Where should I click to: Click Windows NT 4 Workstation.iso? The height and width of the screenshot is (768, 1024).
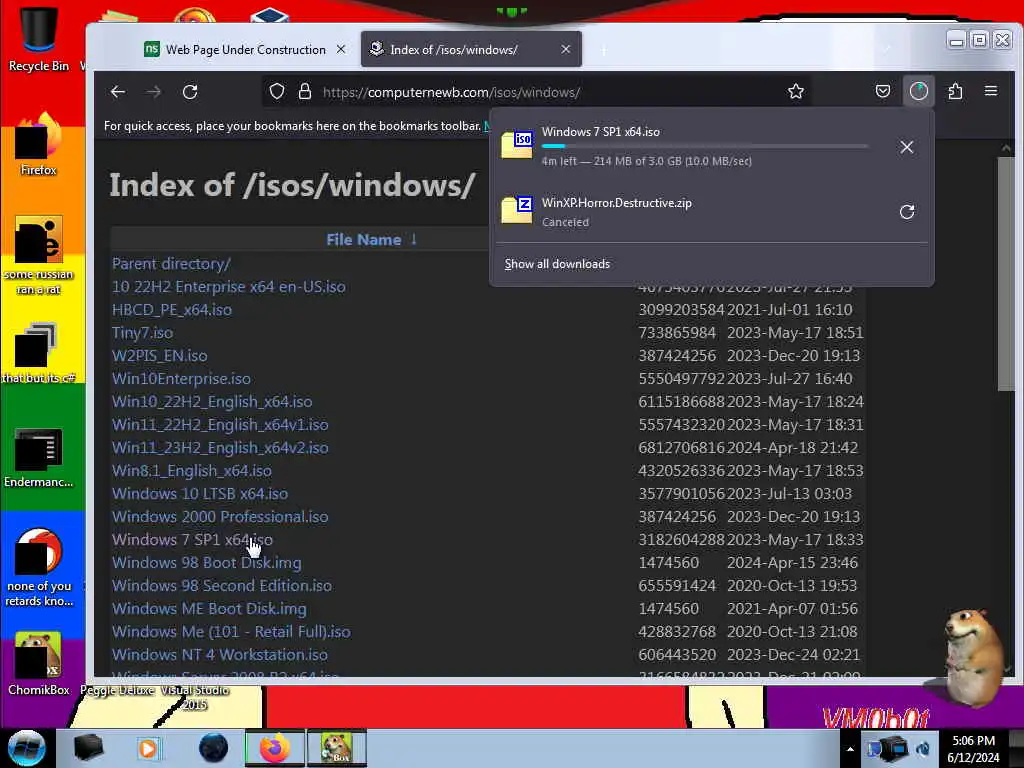coord(219,654)
